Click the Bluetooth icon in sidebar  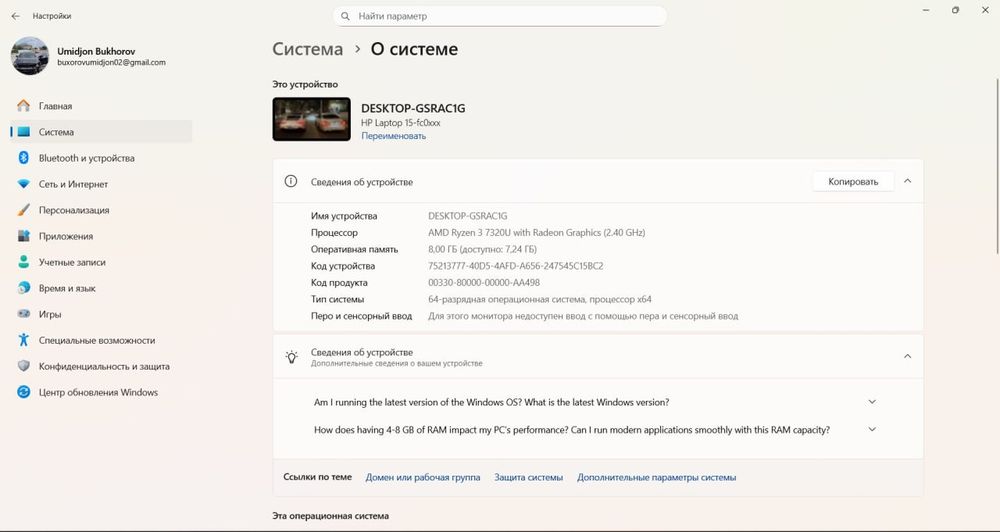tap(24, 158)
